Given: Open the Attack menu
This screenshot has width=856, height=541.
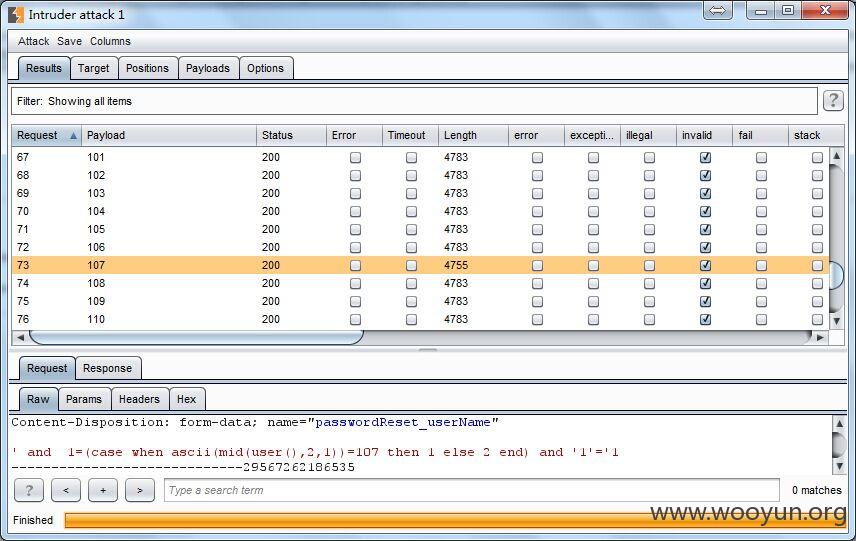Looking at the screenshot, I should click(x=33, y=41).
